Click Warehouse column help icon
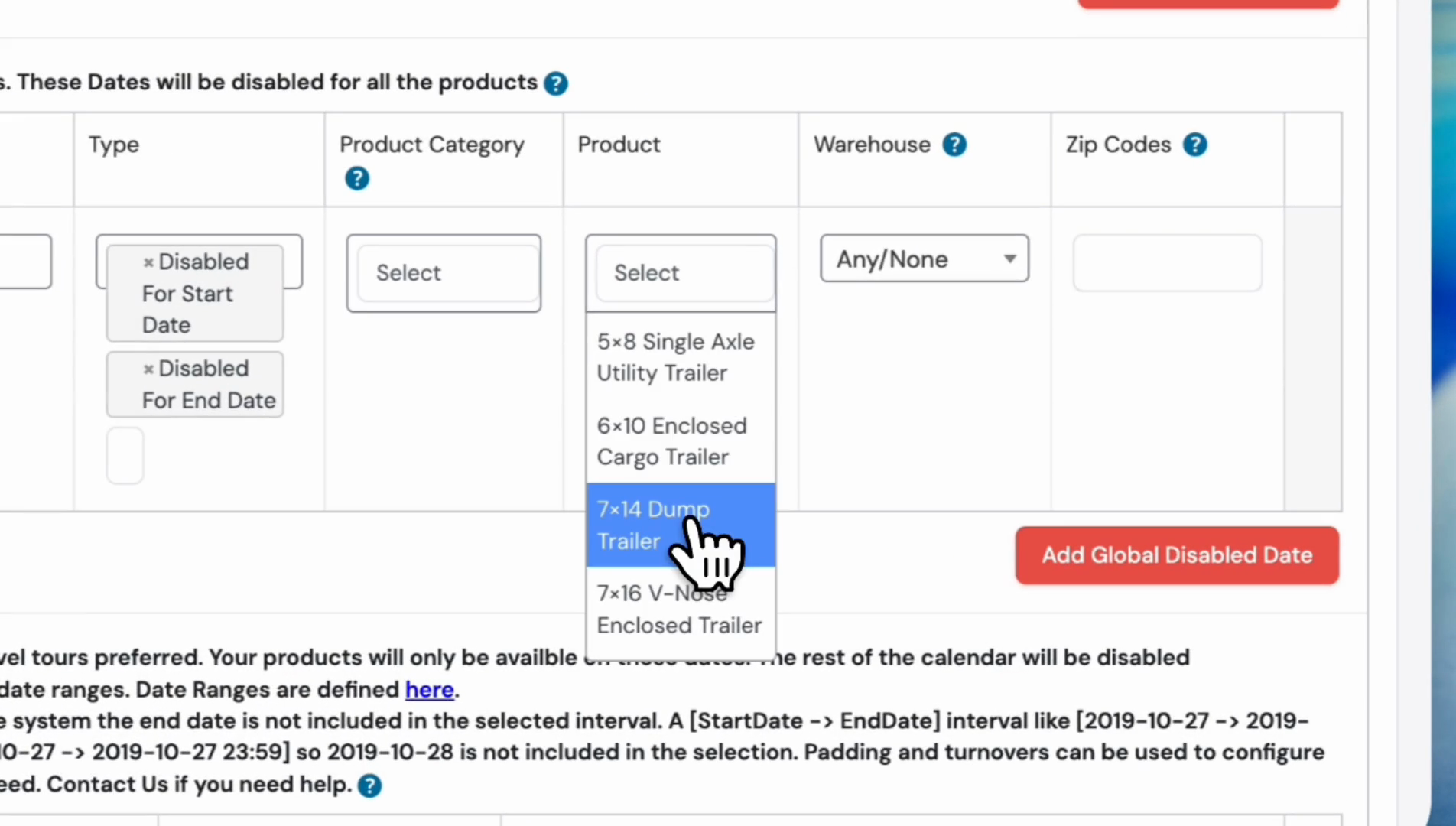 (x=954, y=145)
